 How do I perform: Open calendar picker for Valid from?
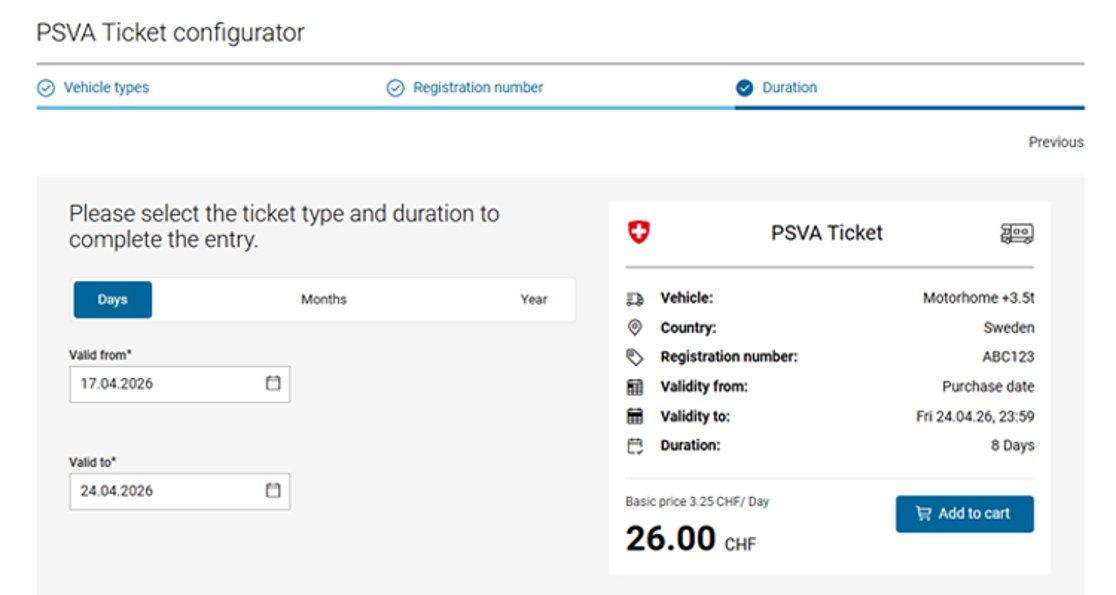[x=273, y=383]
